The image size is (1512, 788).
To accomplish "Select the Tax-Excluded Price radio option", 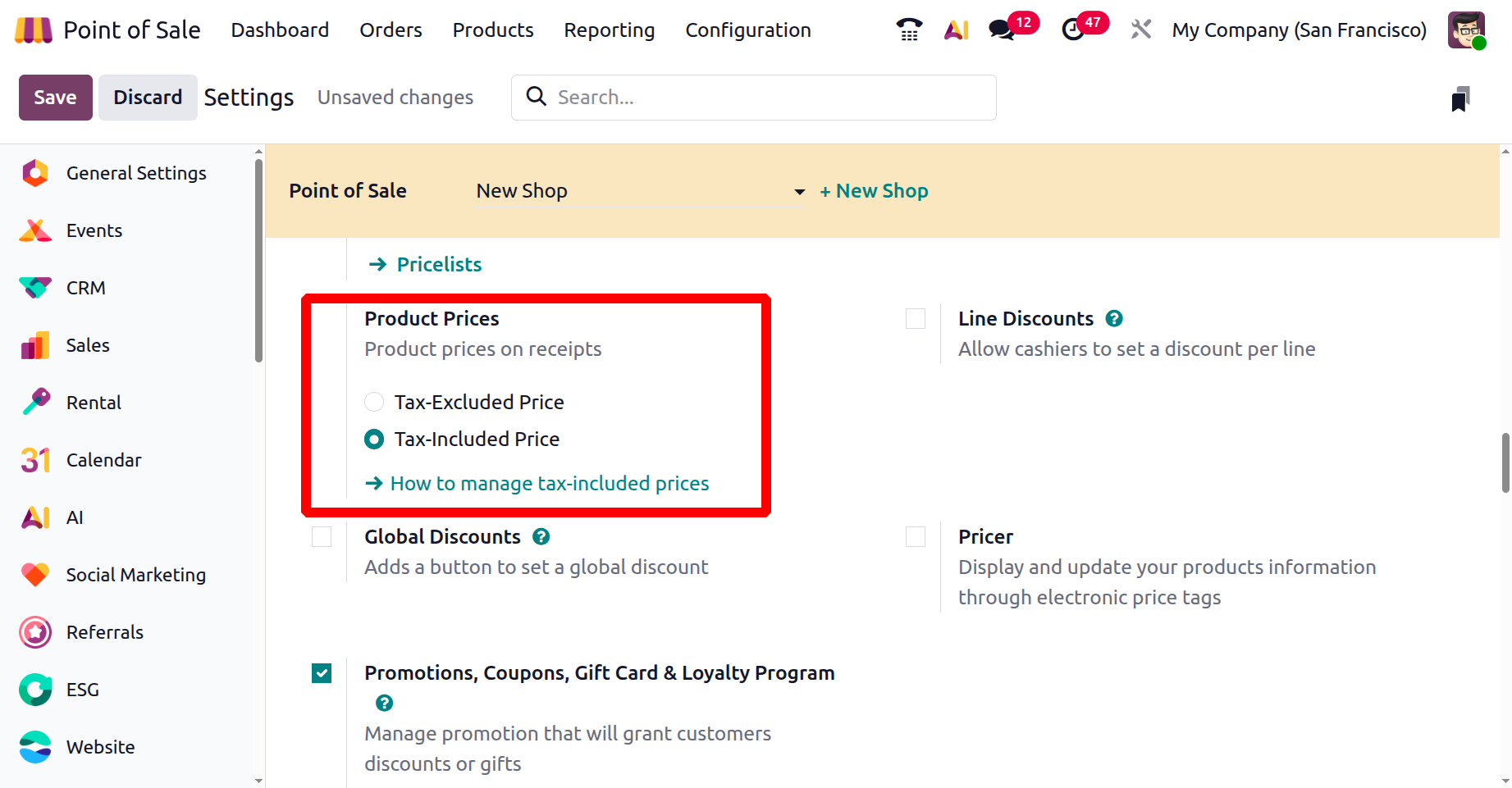I will click(374, 402).
